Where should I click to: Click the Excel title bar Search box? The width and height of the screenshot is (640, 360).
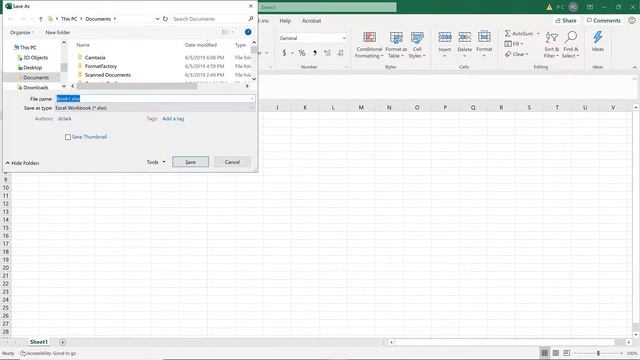click(327, 7)
